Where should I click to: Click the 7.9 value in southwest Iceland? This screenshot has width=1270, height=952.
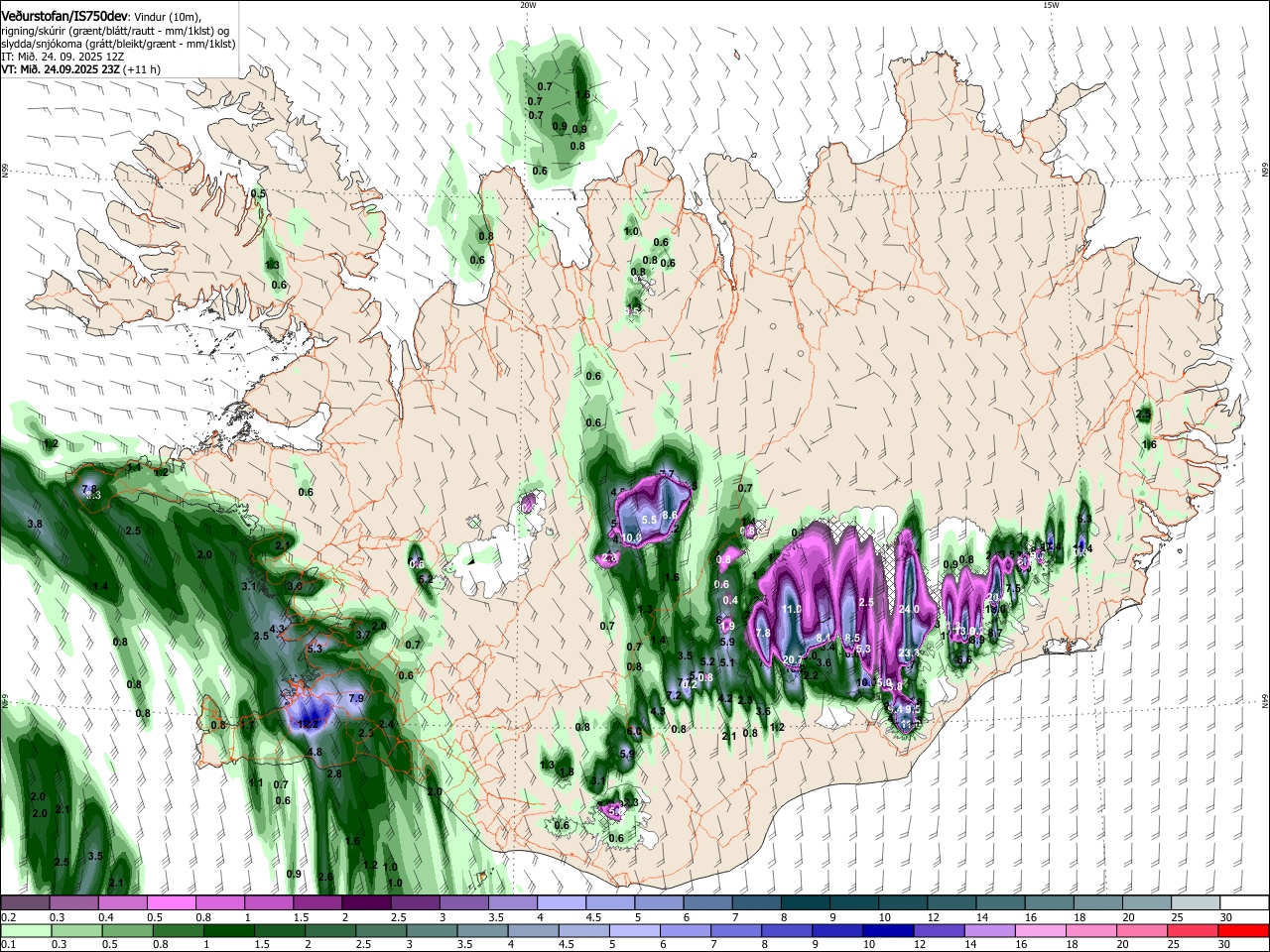click(357, 698)
